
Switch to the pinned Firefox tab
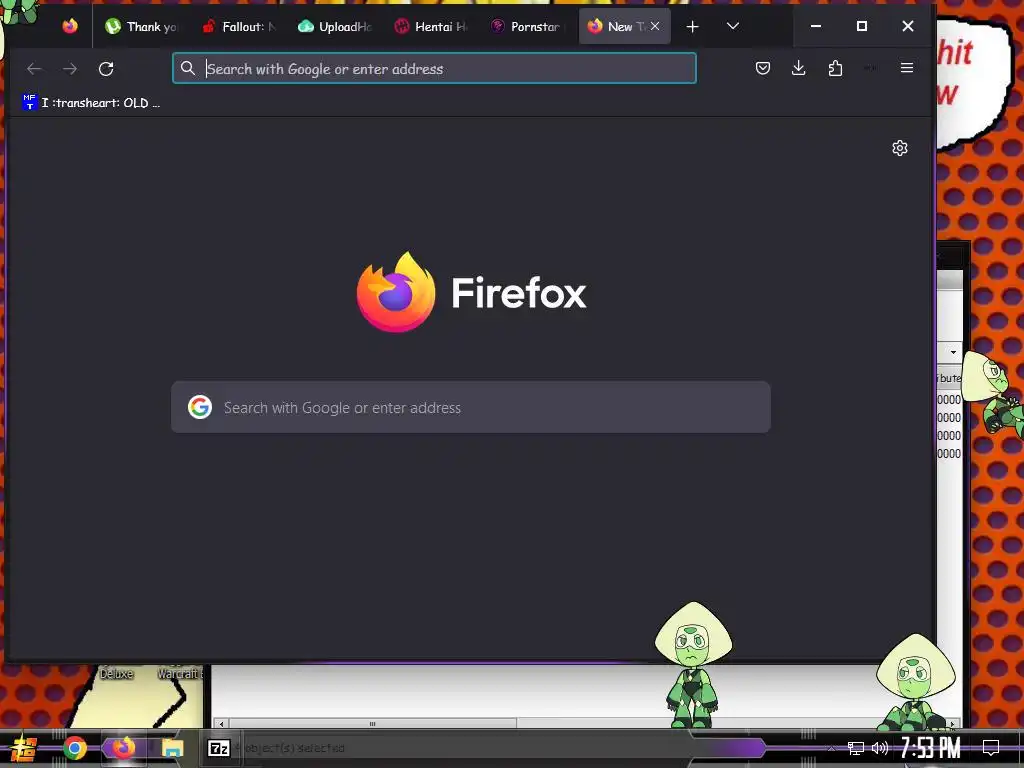(x=70, y=26)
